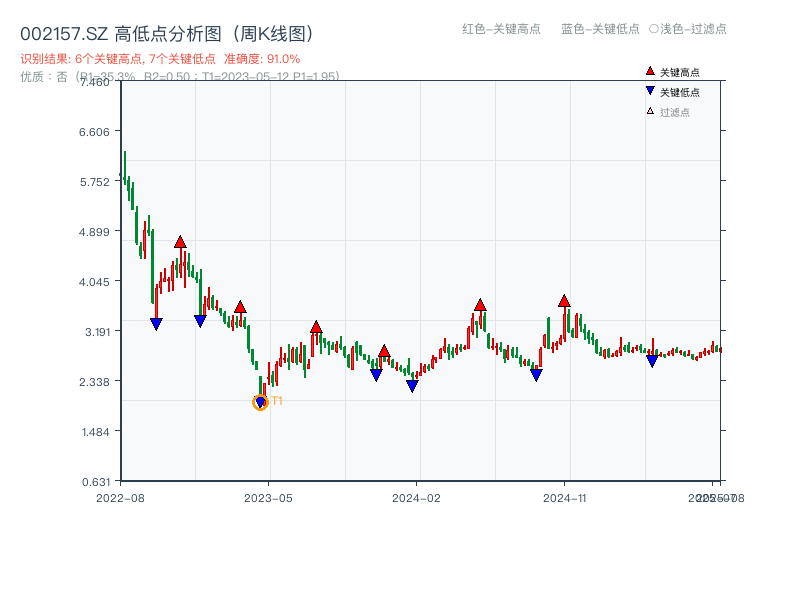The image size is (800, 600).
Task: Click the 4.045 y-axis label
Action: coord(94,282)
